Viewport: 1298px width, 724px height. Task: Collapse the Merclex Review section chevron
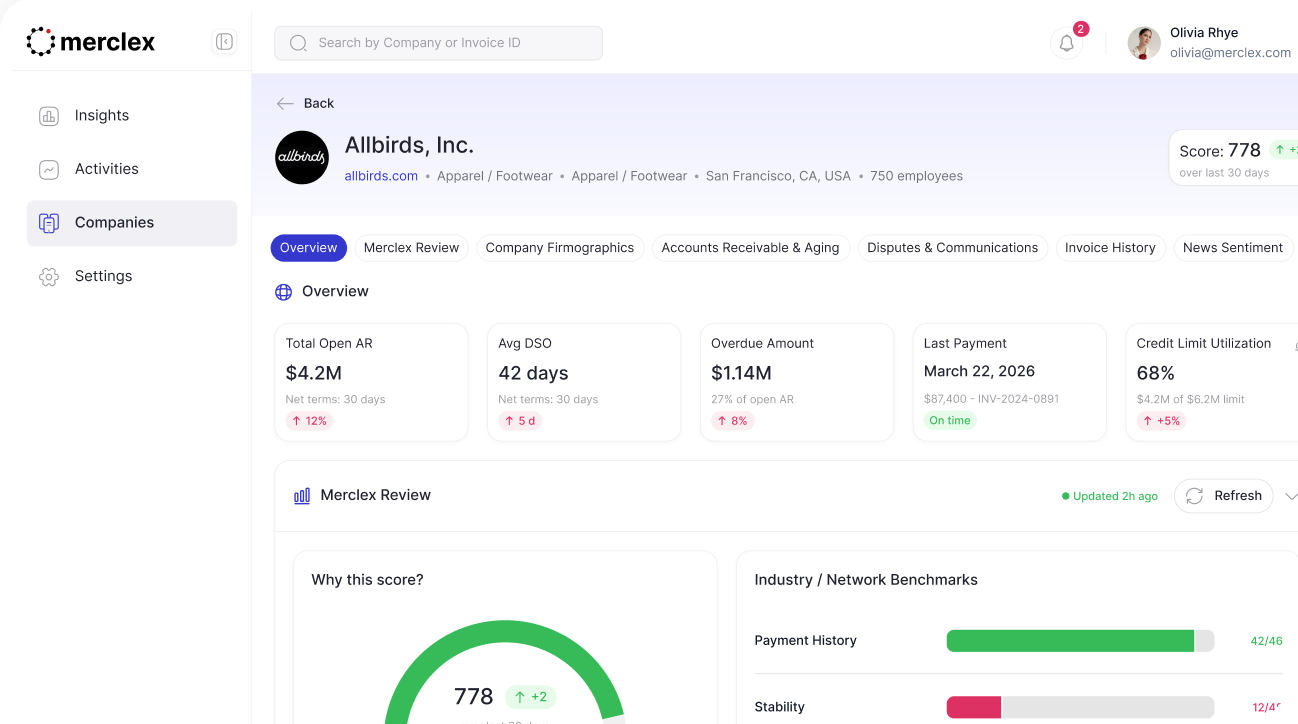click(x=1290, y=496)
